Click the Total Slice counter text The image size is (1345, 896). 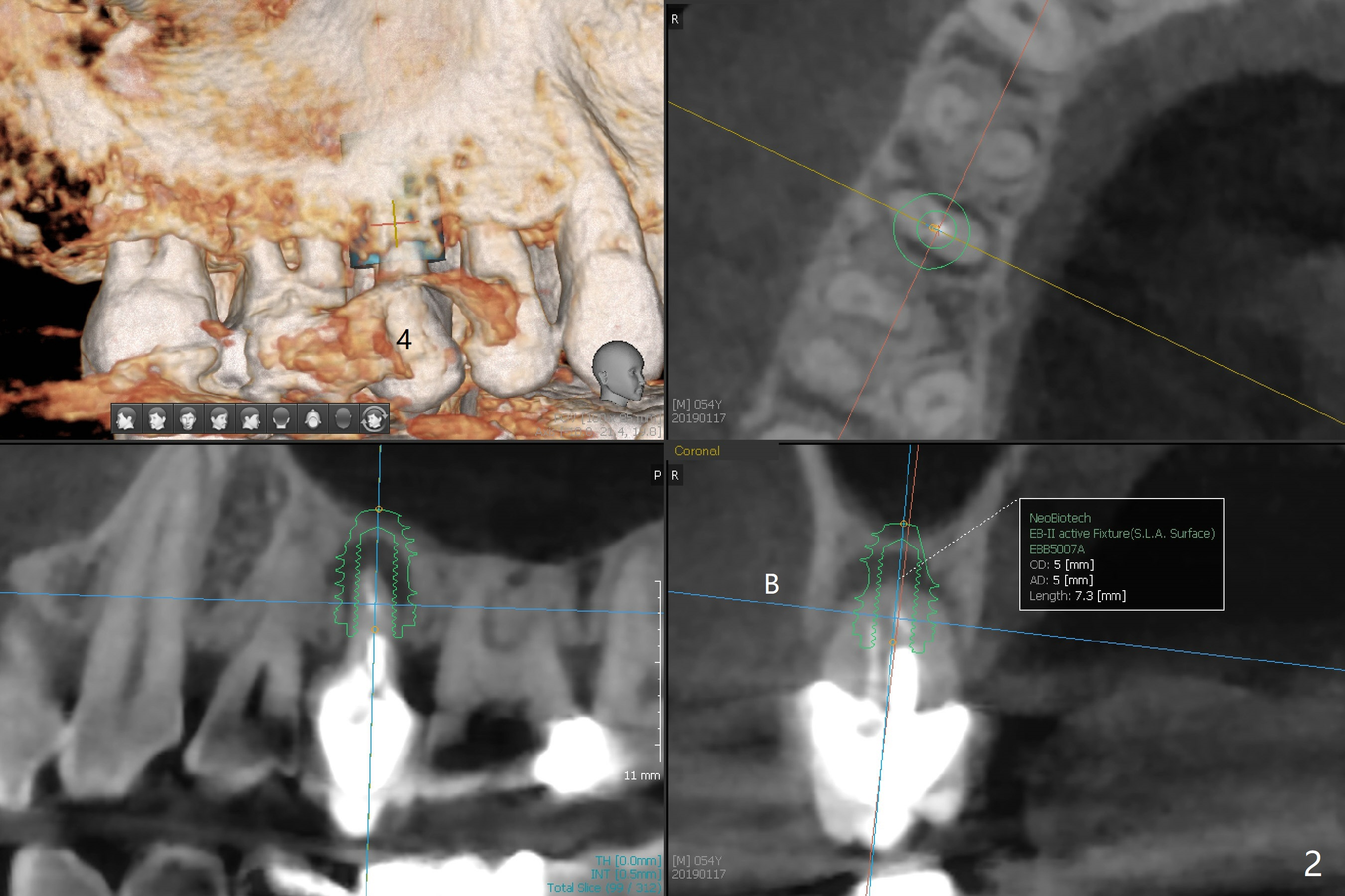(x=604, y=888)
